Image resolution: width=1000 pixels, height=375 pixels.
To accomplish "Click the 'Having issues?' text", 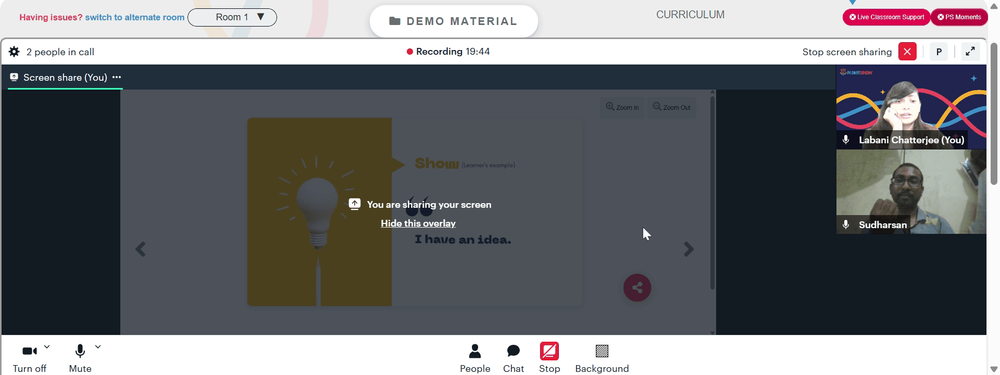I will coord(51,17).
